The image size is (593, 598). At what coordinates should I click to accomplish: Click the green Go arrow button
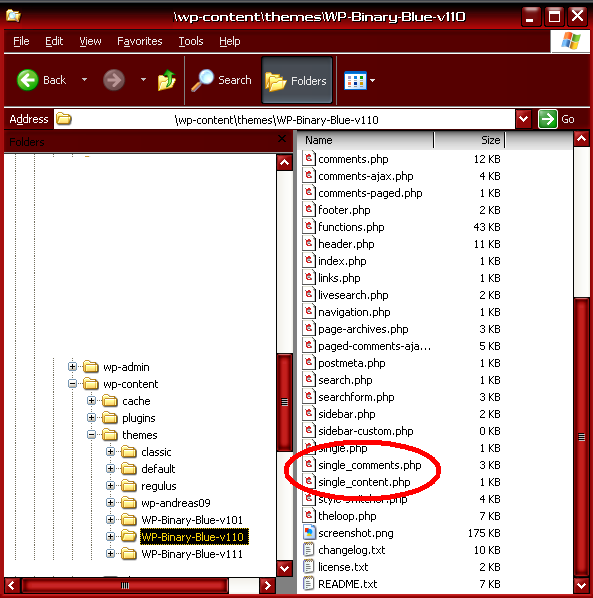coord(548,119)
